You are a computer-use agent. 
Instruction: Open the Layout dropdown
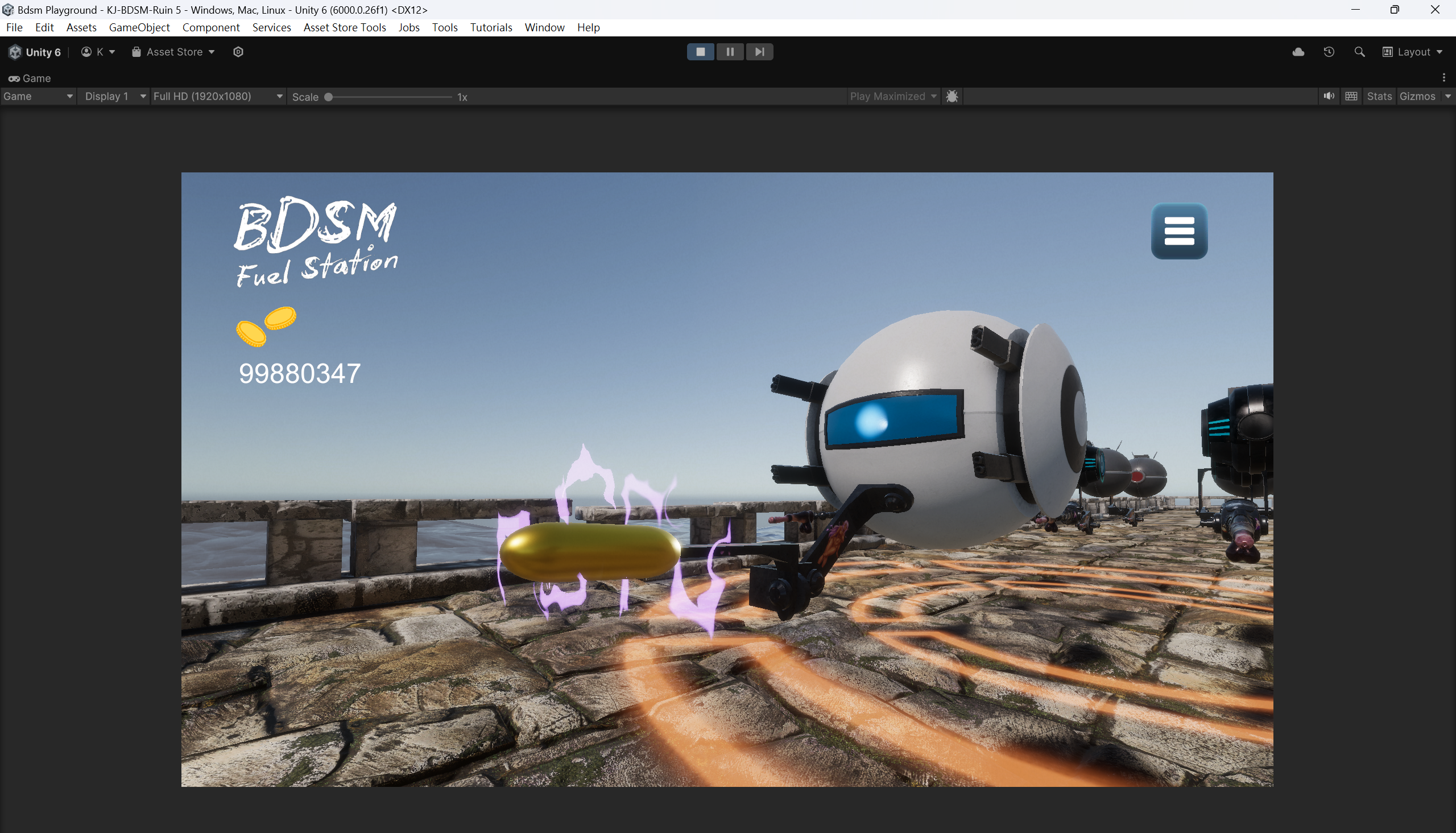(1413, 52)
